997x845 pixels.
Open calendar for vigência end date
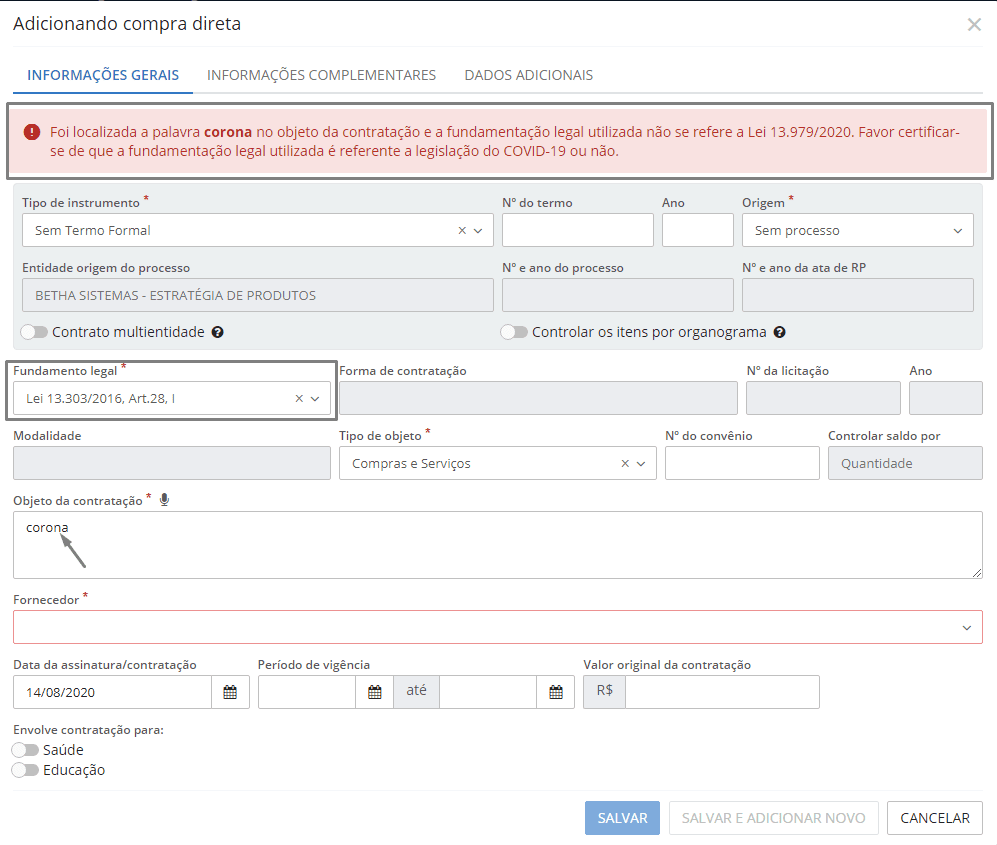pos(555,692)
